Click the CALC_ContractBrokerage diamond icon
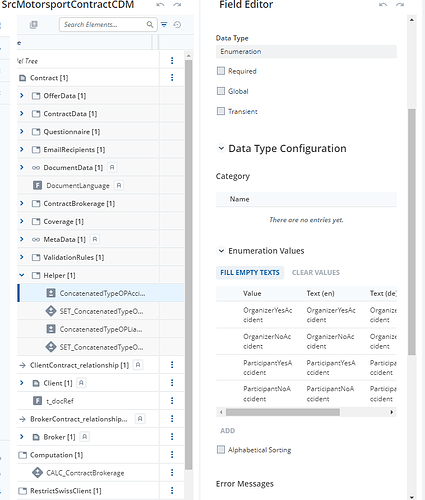Viewport: 425px width, 500px height. pos(37,473)
